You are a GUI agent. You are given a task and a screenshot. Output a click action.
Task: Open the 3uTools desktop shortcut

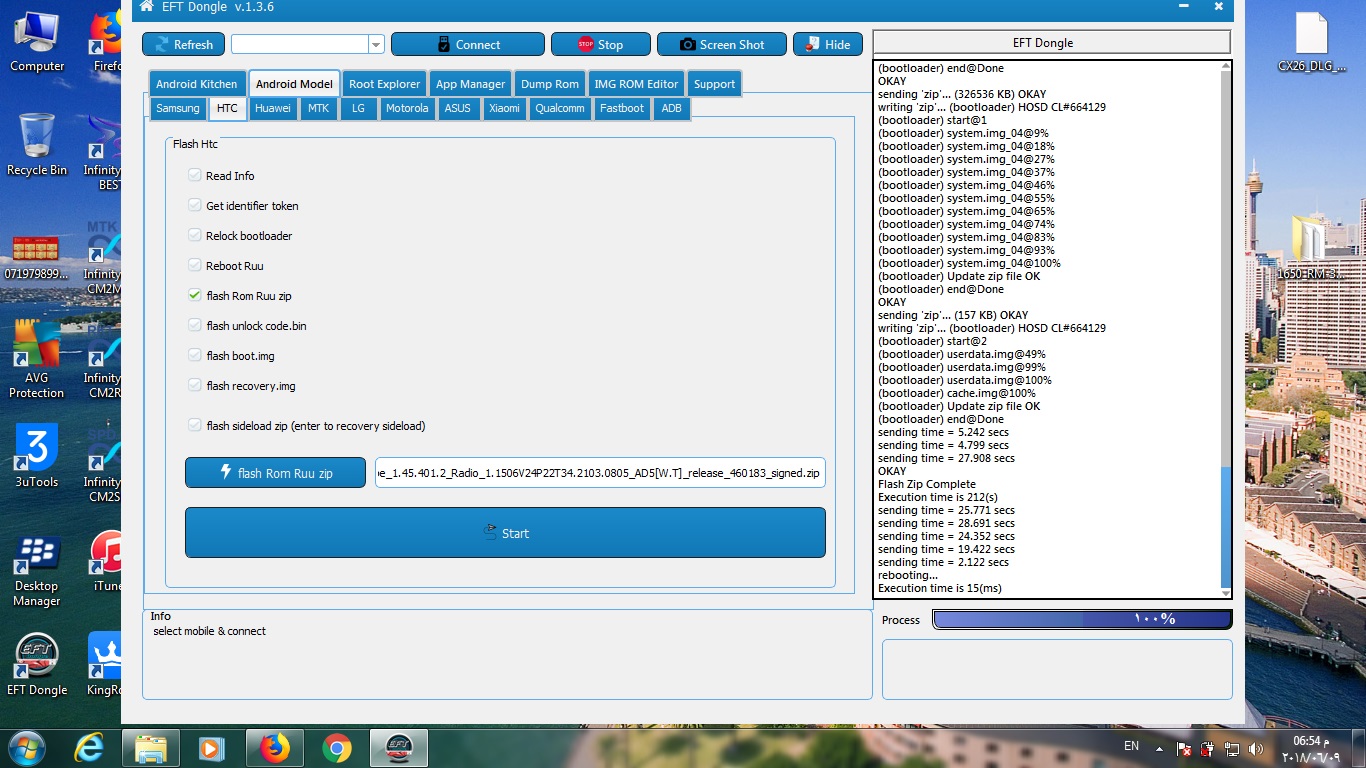click(x=37, y=456)
